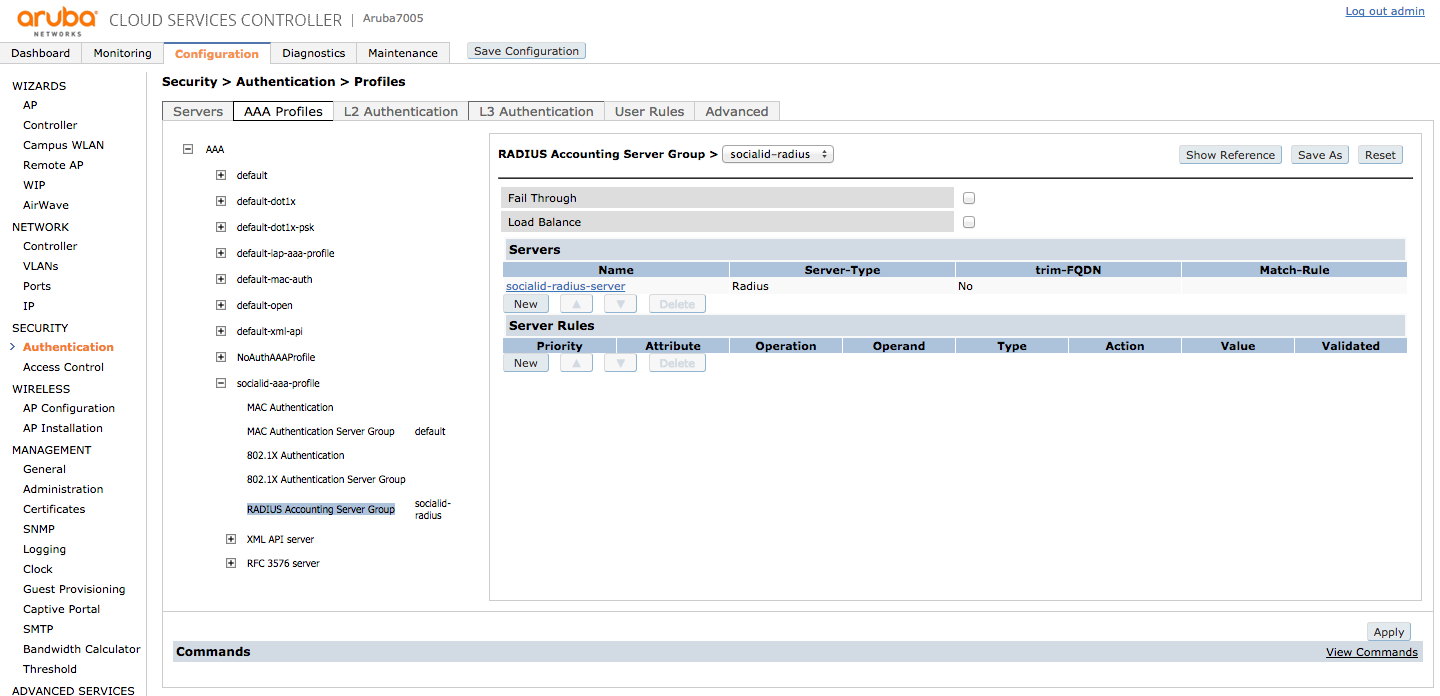Screen dimensions: 1440x696
Task: Expand the default-xml-api profile
Action: point(221,331)
